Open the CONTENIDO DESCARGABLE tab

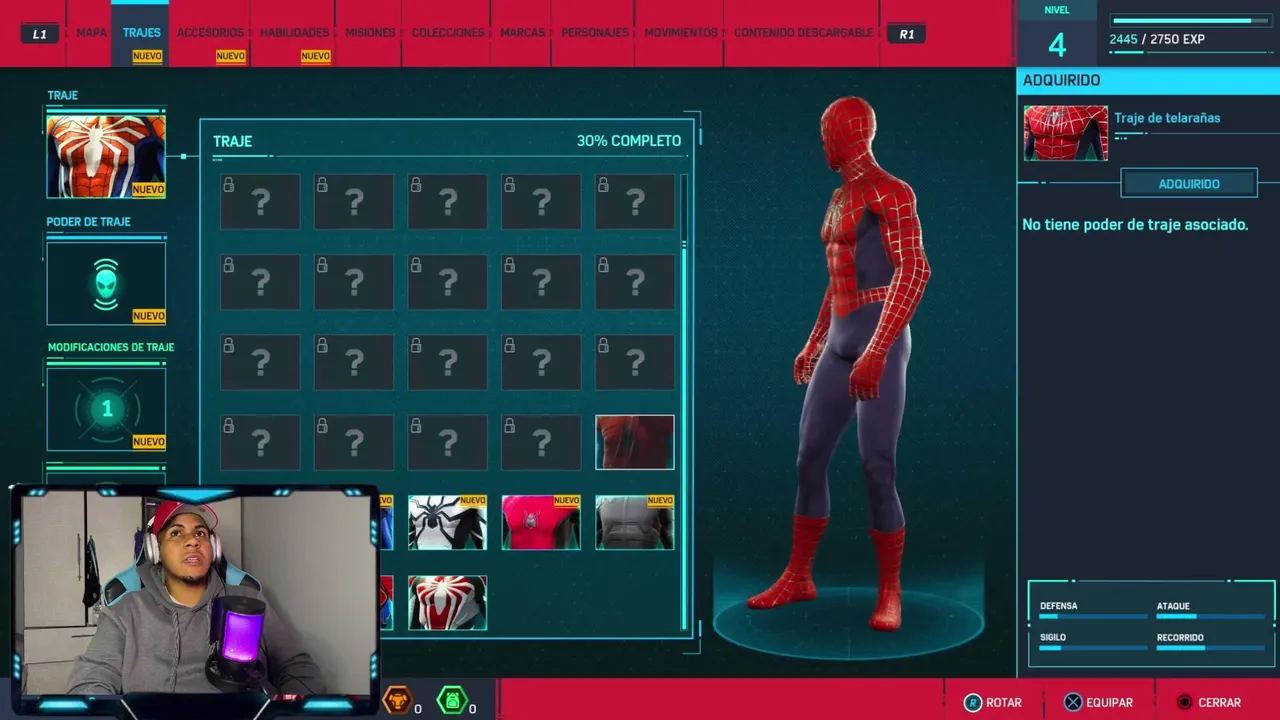pos(803,33)
